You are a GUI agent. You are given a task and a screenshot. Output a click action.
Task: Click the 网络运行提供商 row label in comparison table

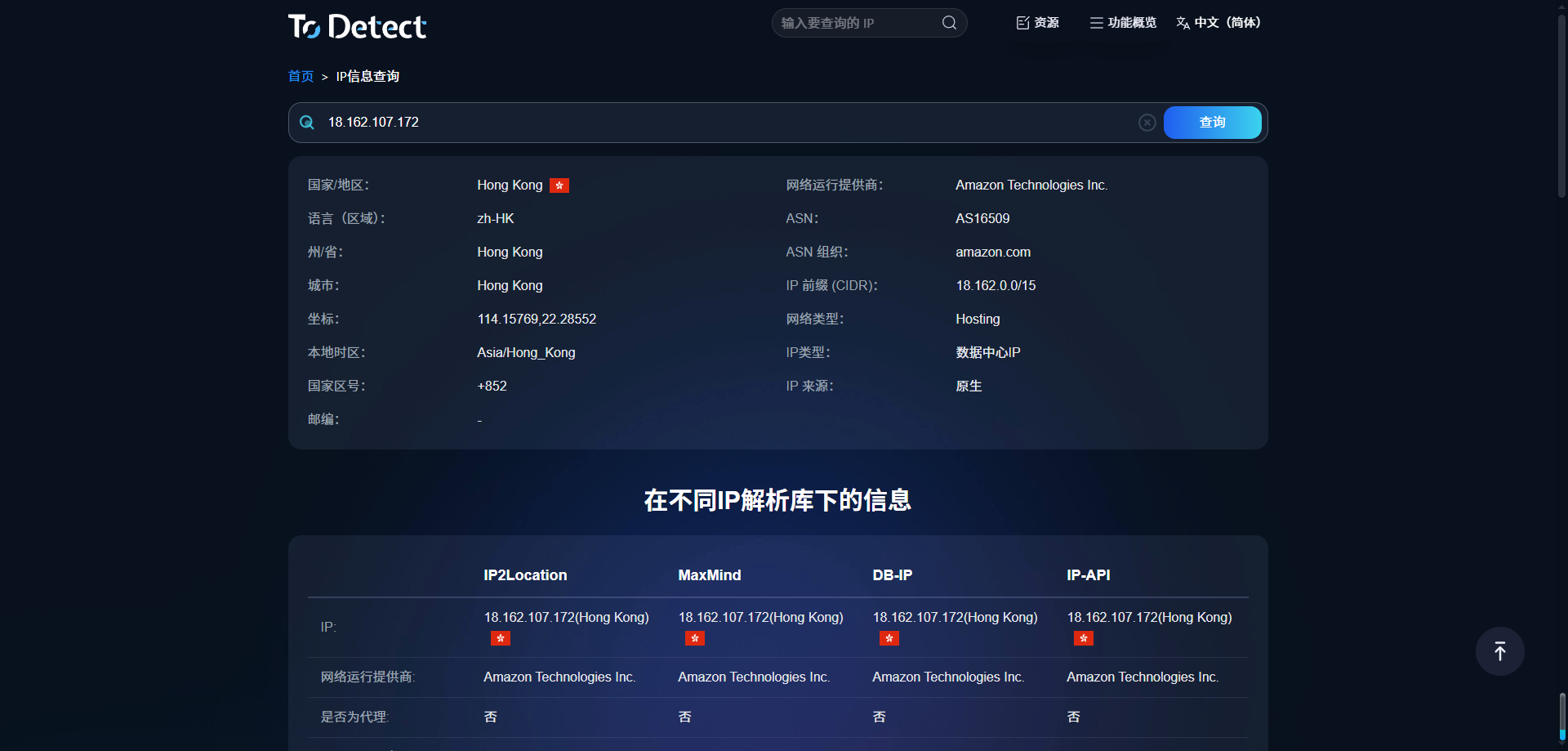click(367, 677)
